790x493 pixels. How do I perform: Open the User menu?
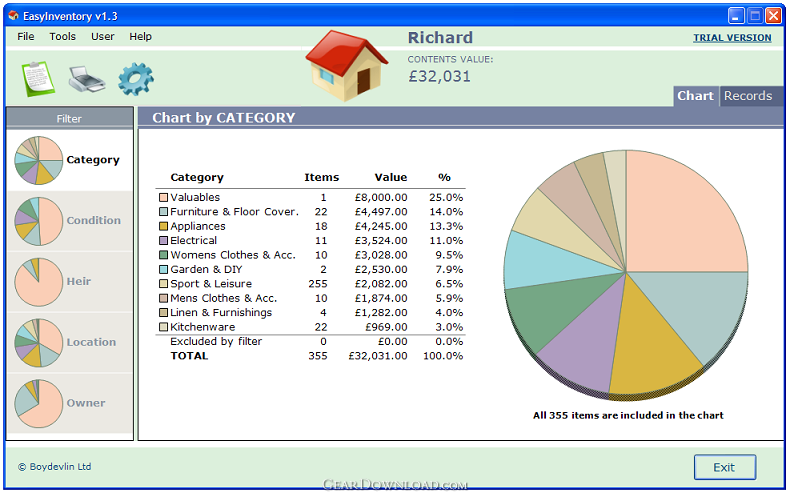[x=103, y=36]
